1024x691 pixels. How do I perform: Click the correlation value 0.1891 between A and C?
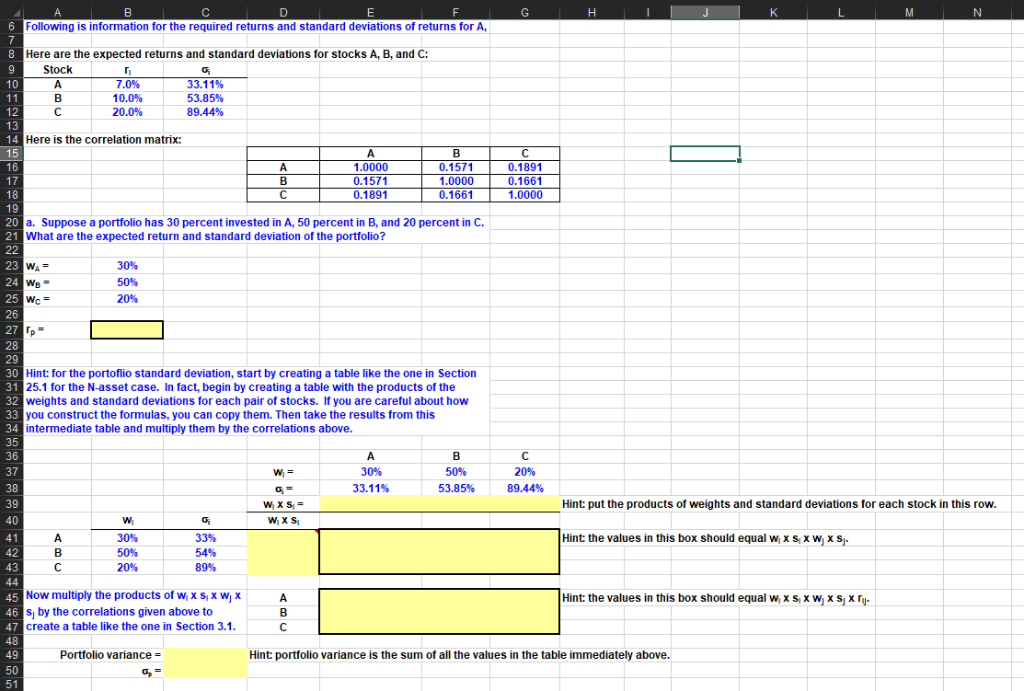524,166
